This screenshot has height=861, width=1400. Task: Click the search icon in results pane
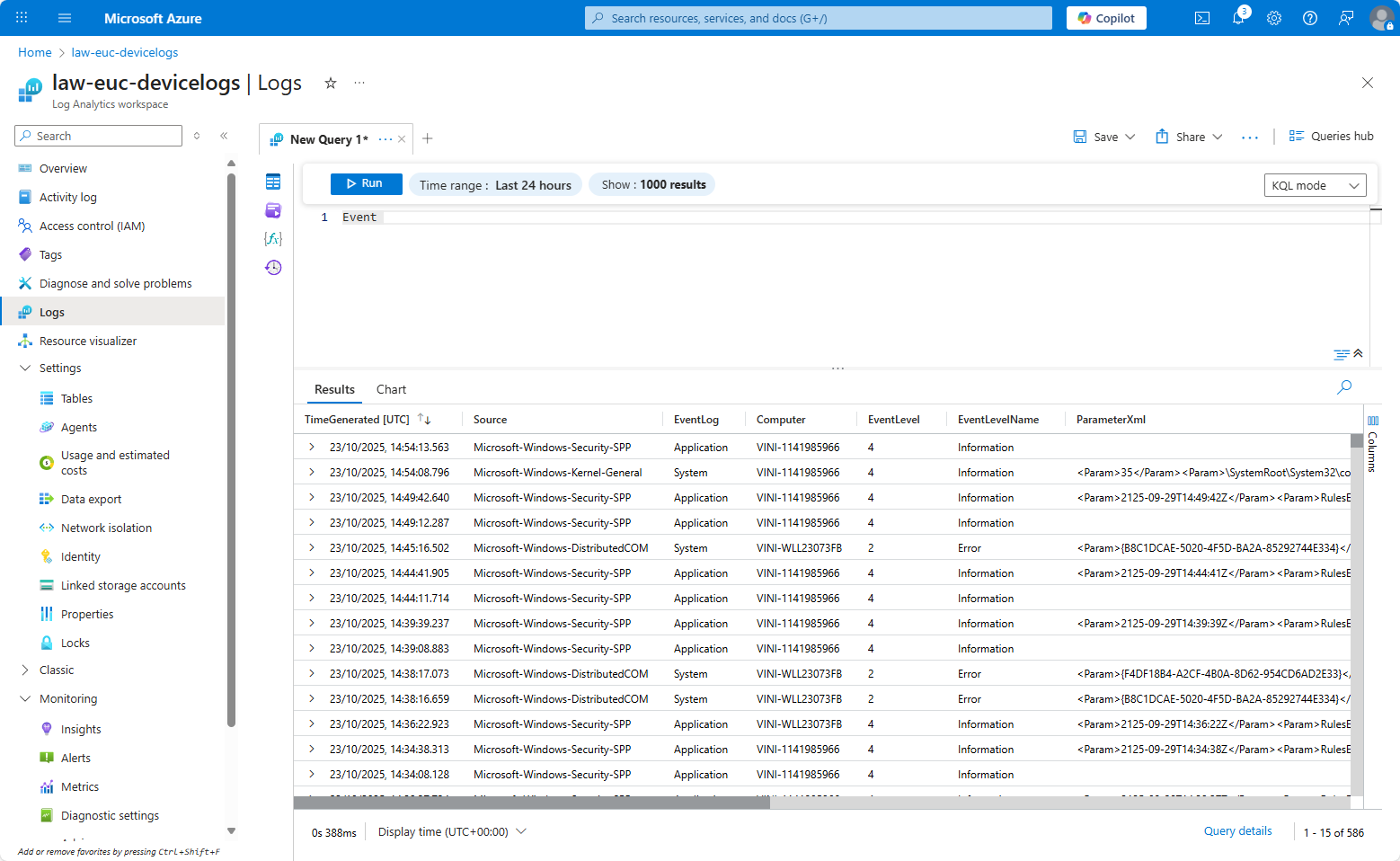(1343, 387)
